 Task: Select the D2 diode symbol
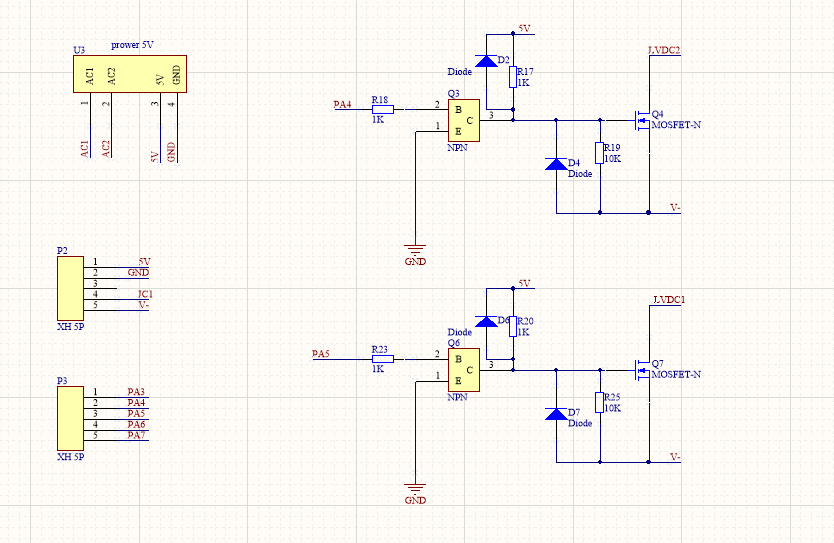(x=486, y=61)
